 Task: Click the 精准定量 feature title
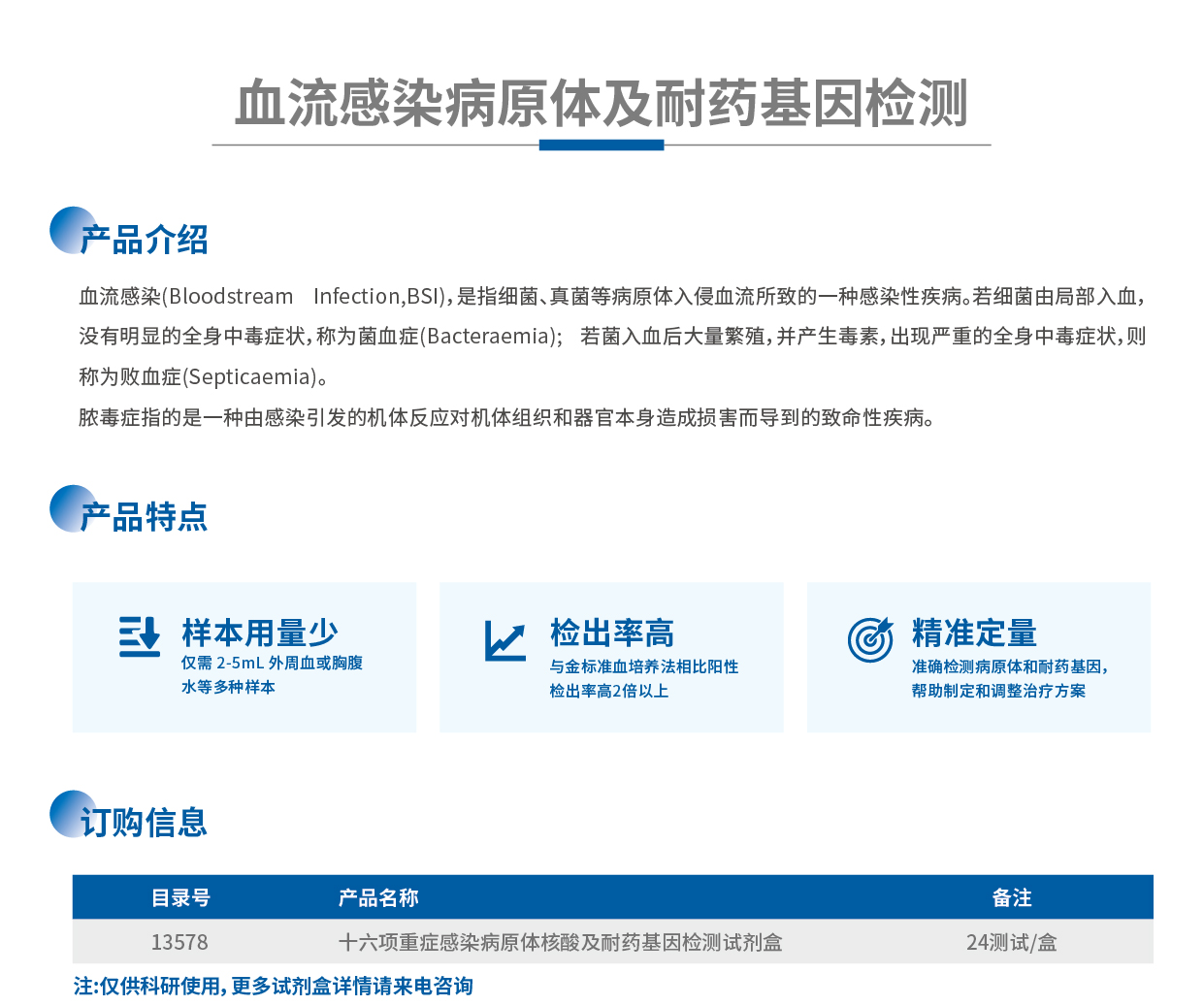[974, 633]
